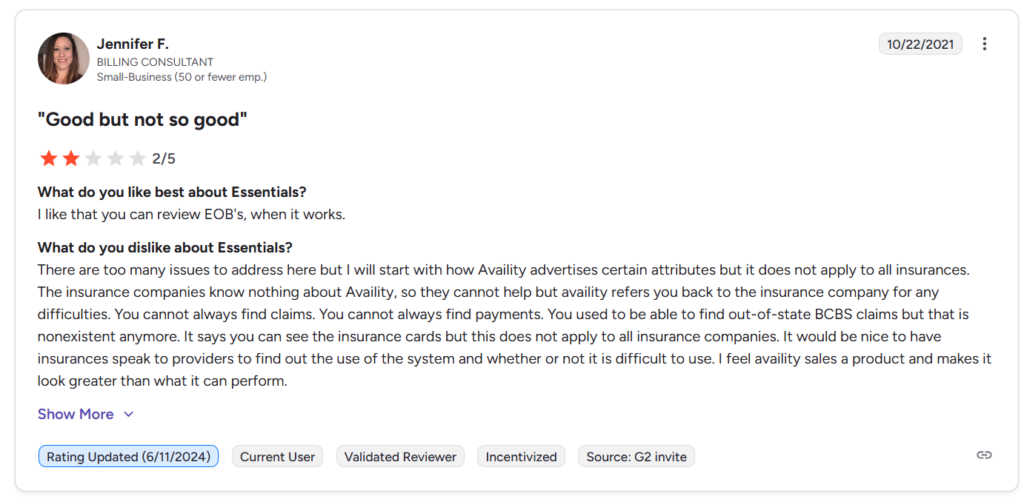Click the Rating Updated (6/11/2024) badge
Image resolution: width=1024 pixels, height=499 pixels.
click(x=128, y=457)
